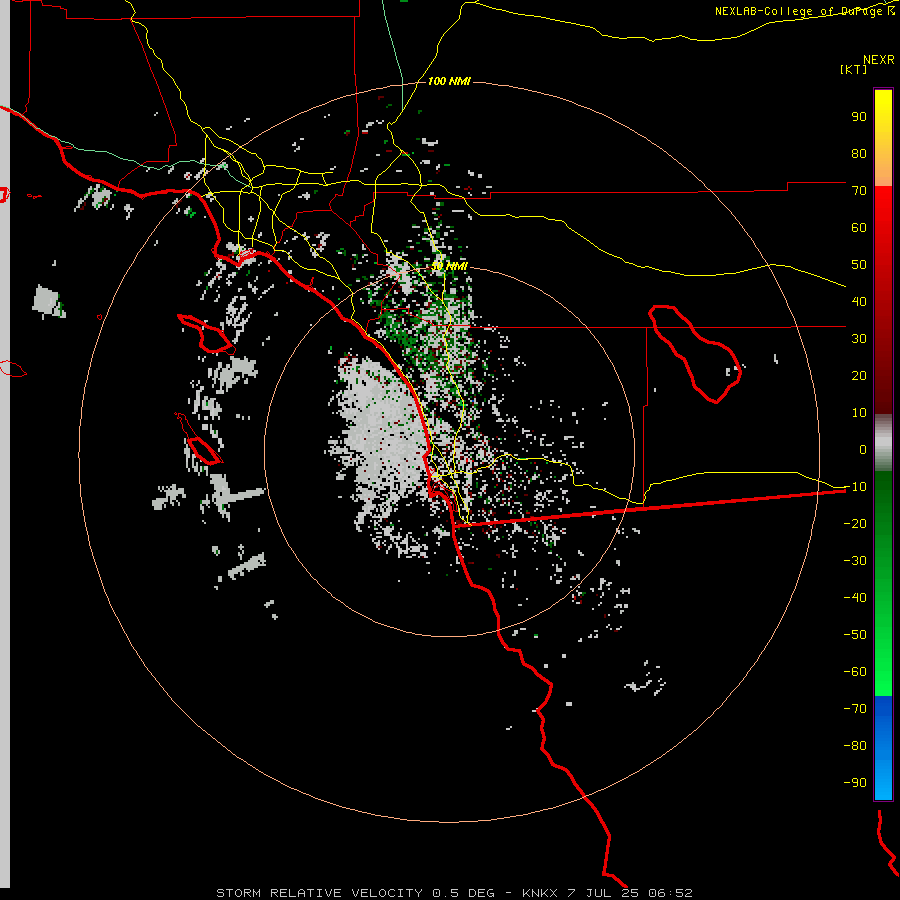The height and width of the screenshot is (900, 900).
Task: Select the -90 value on the velocity scale
Action: (x=855, y=783)
